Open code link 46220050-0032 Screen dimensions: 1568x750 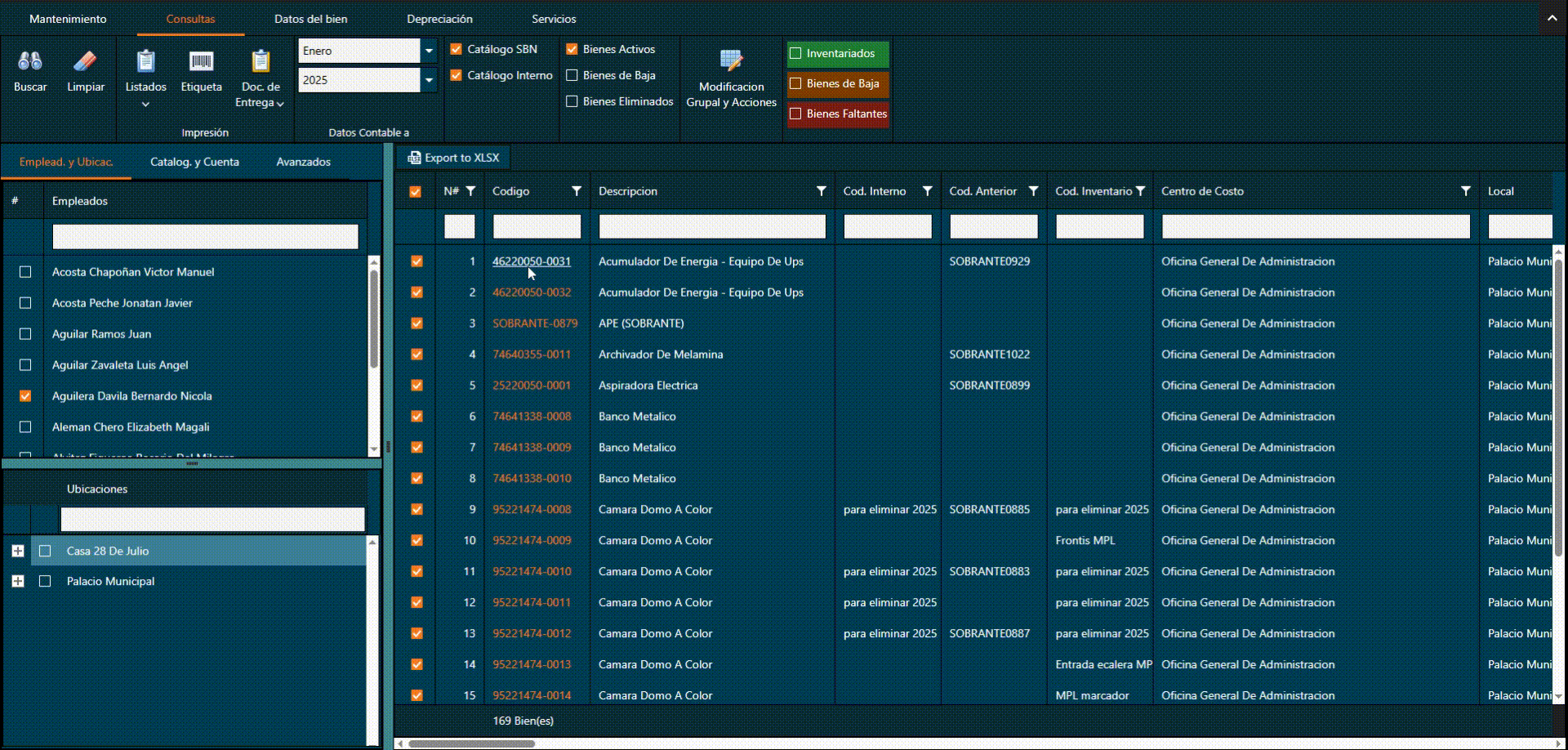pos(532,292)
